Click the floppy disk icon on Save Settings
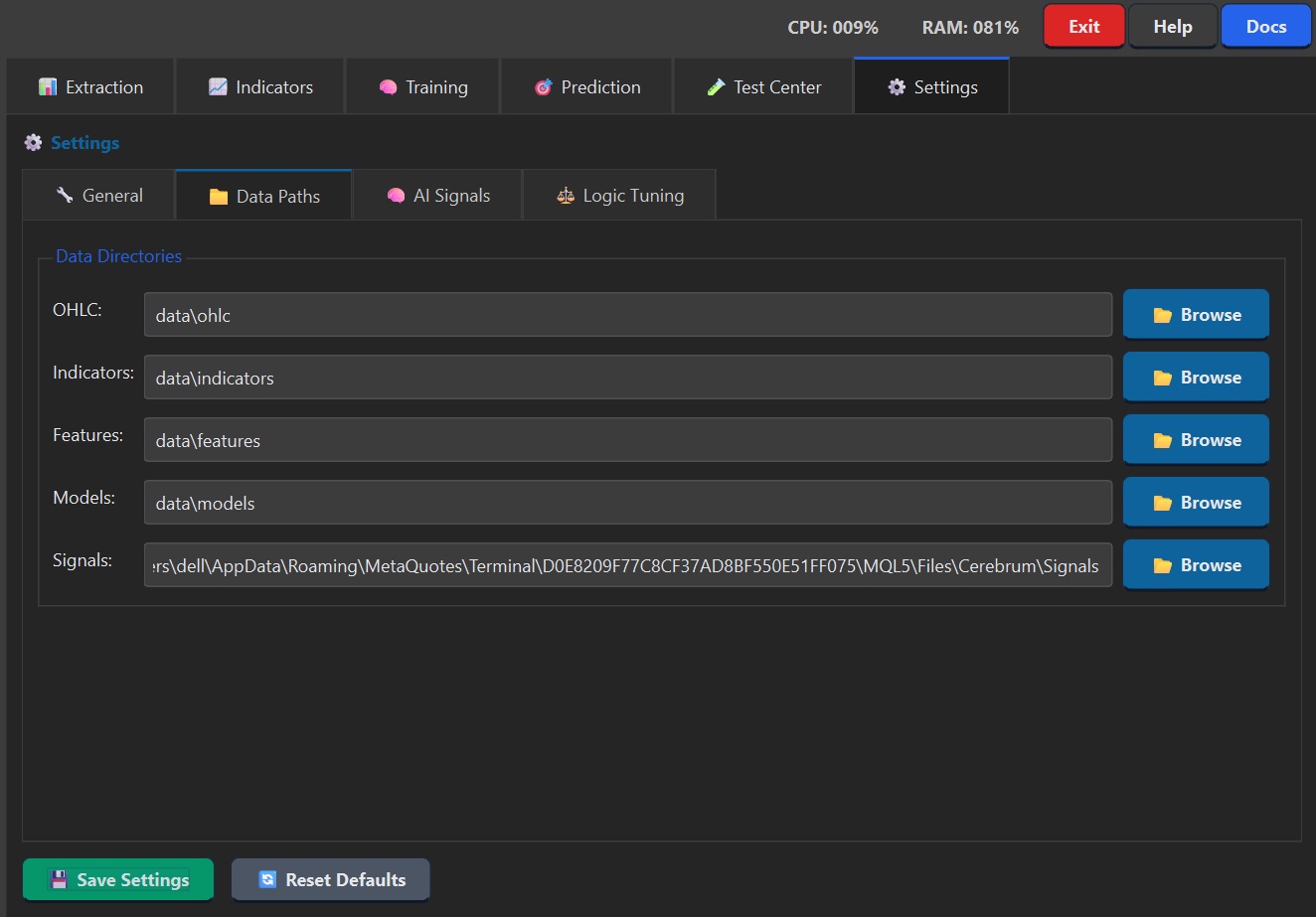 click(59, 879)
